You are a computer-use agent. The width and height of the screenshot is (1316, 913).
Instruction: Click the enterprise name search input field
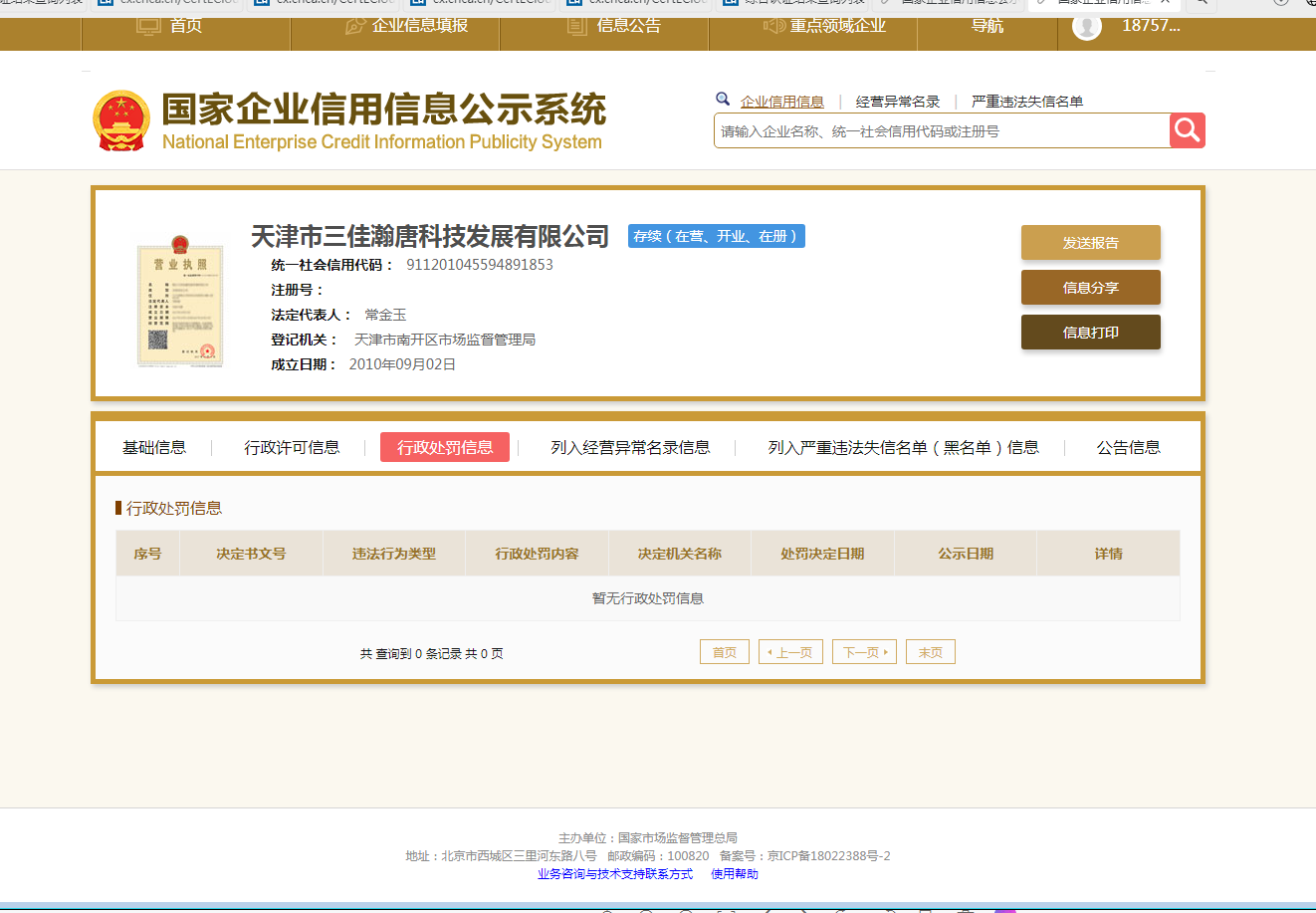[942, 130]
